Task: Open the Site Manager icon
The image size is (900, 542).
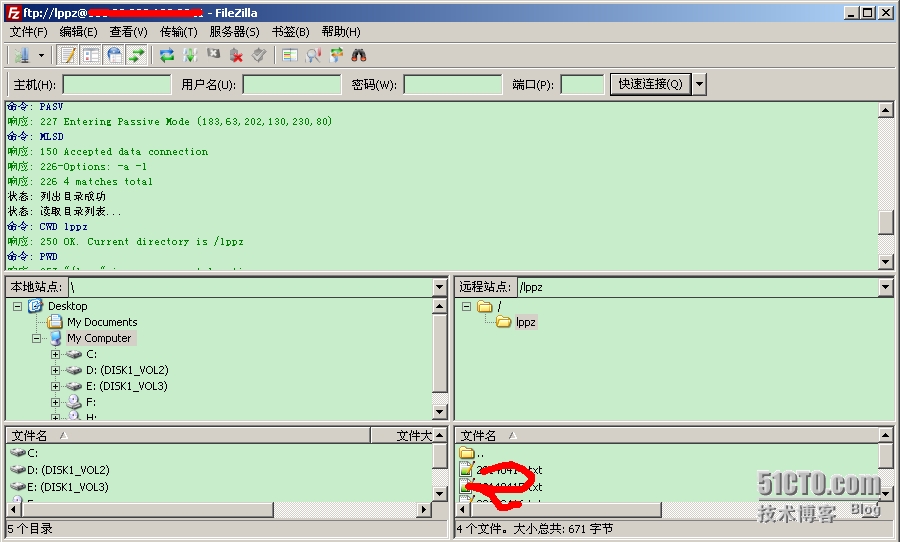Action: pos(22,55)
